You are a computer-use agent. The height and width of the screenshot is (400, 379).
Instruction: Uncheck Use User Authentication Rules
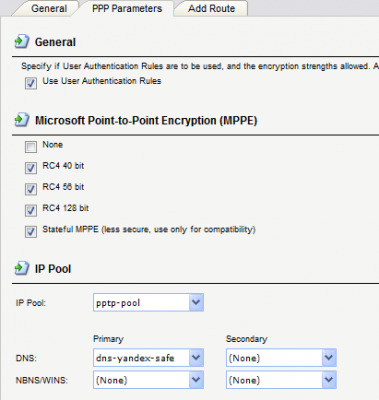[31, 83]
